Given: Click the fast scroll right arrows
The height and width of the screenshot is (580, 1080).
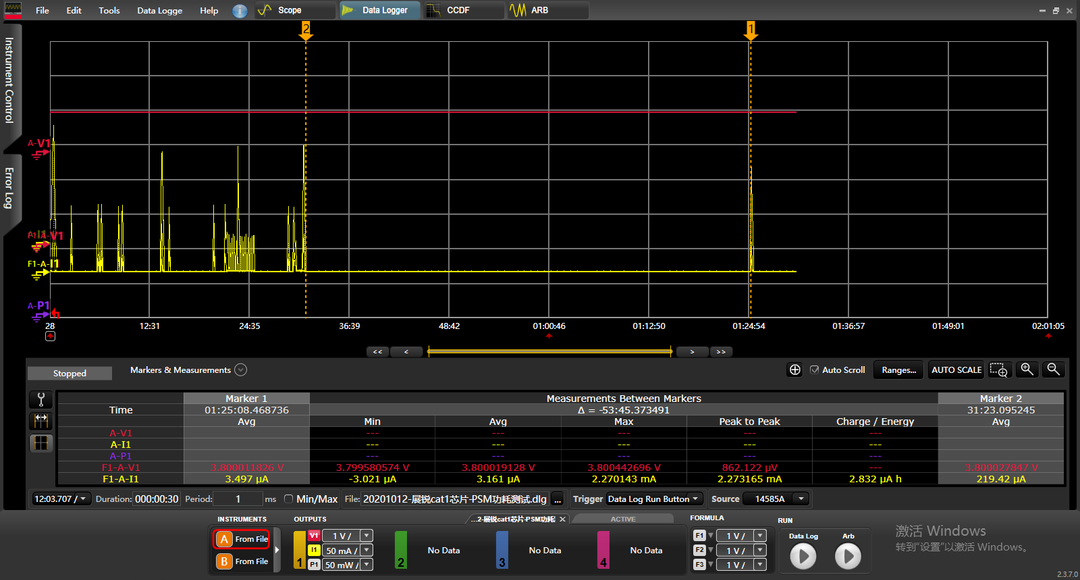Looking at the screenshot, I should (720, 352).
